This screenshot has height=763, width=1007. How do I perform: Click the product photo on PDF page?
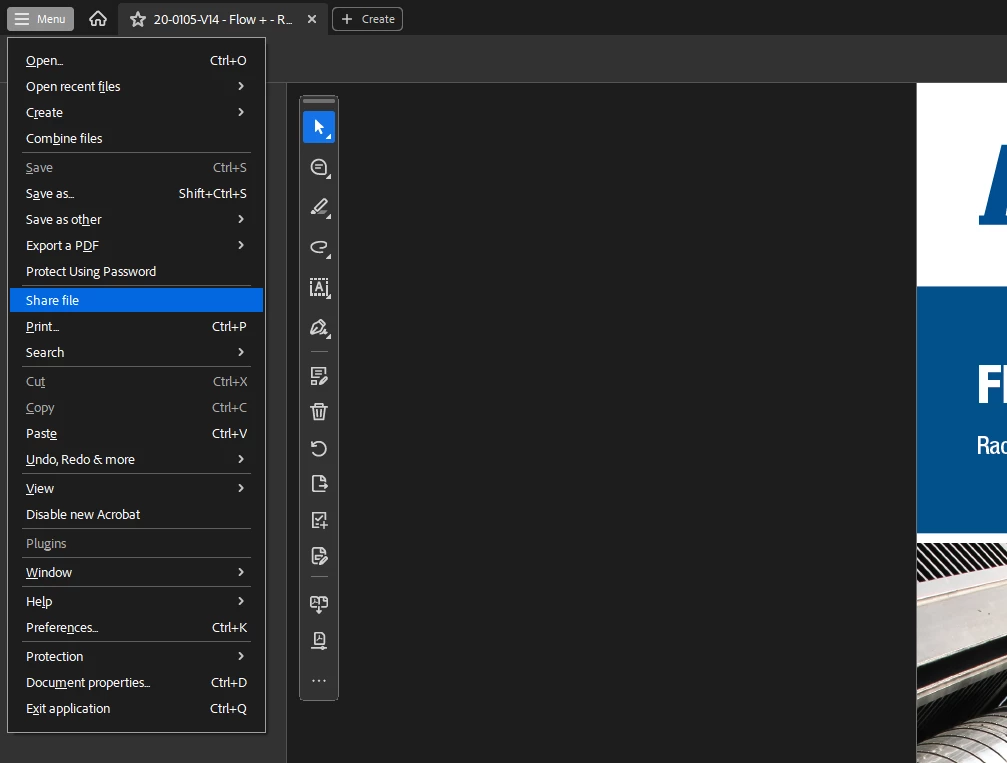pyautogui.click(x=961, y=653)
